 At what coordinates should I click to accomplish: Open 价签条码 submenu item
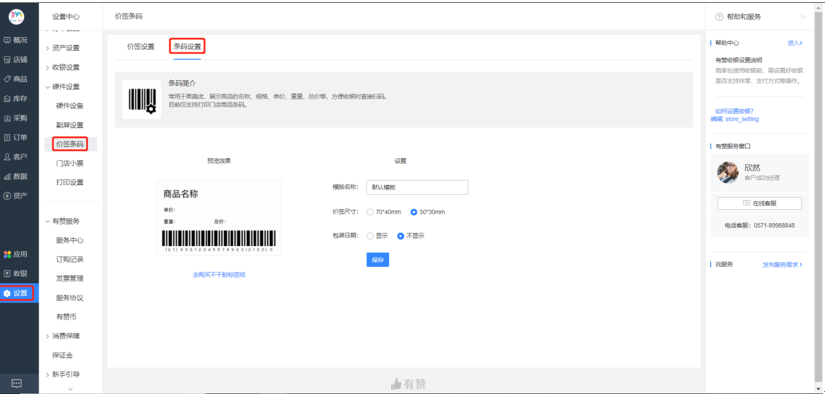[70, 144]
